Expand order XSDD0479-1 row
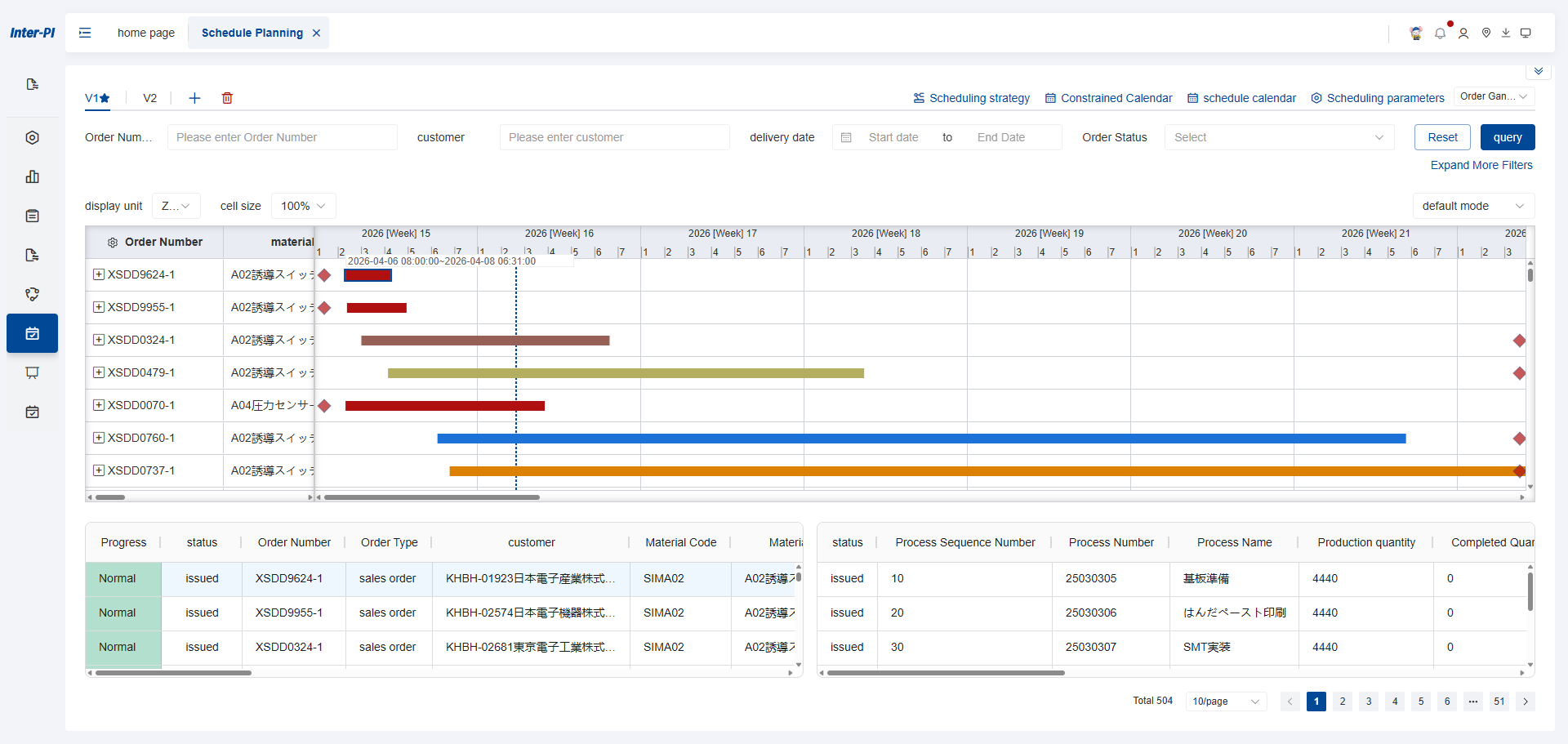Viewport: 1568px width, 744px height. point(99,372)
